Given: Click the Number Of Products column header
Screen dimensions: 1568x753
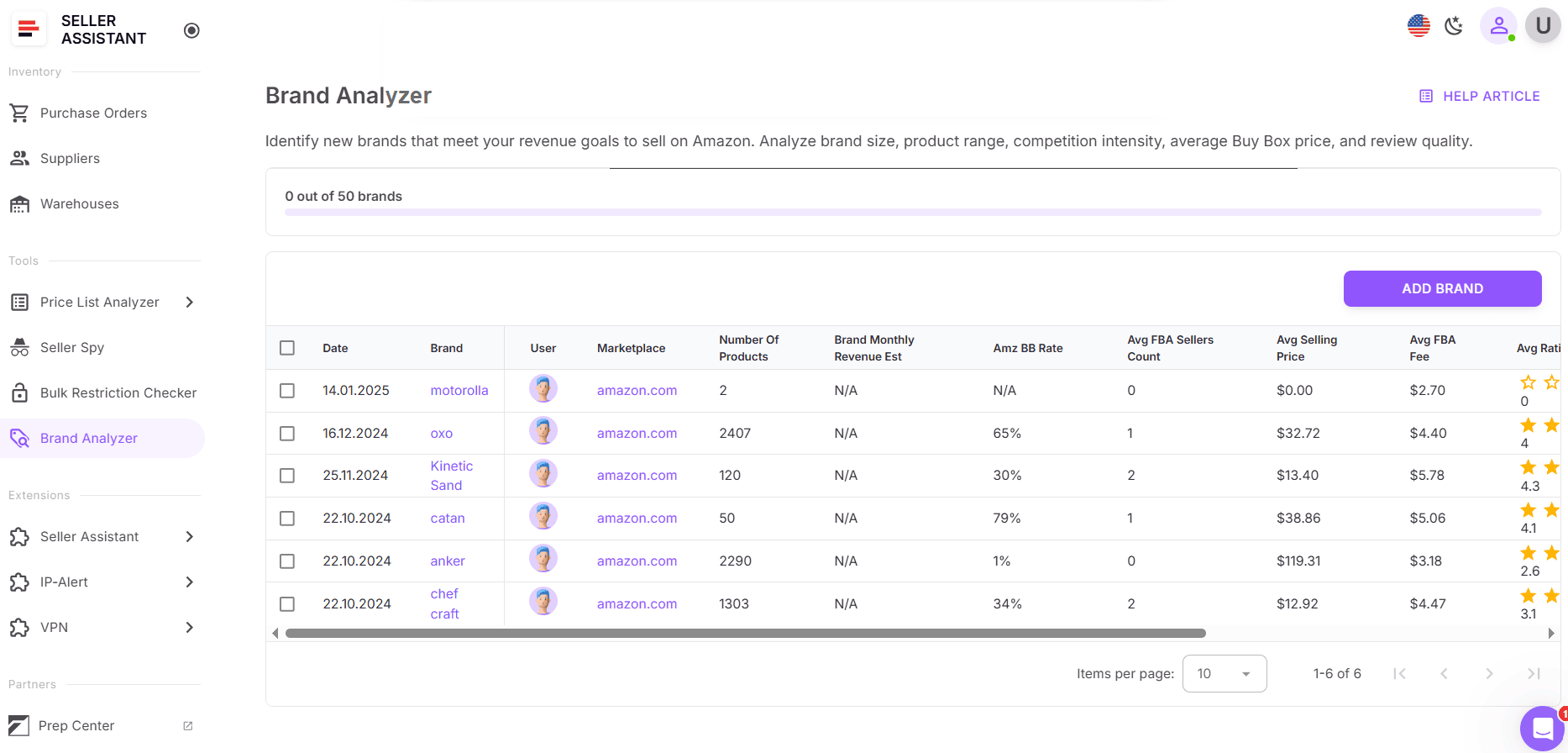Looking at the screenshot, I should [749, 348].
